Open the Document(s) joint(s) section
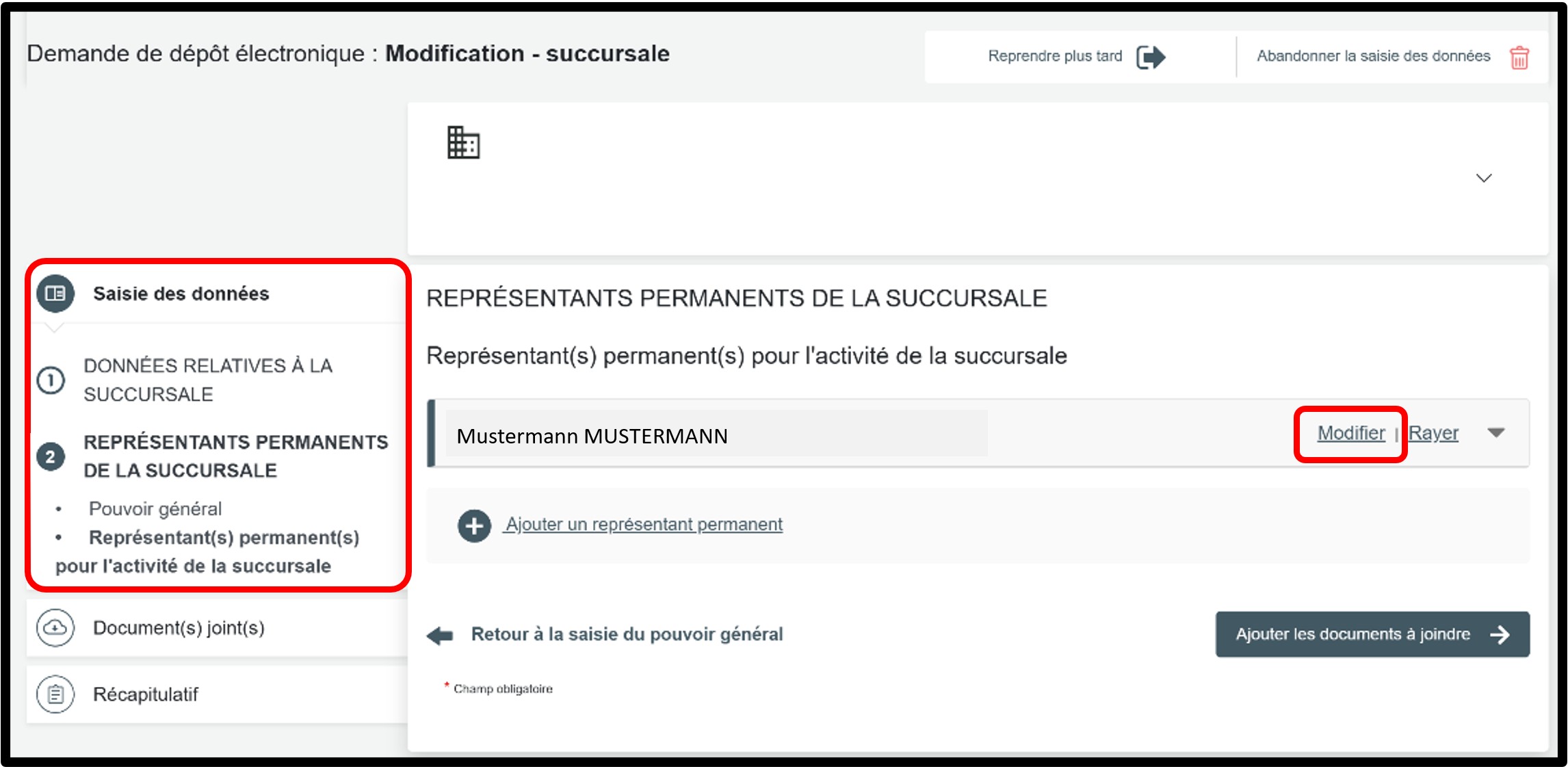Viewport: 1568px width, 767px height. pos(179,627)
